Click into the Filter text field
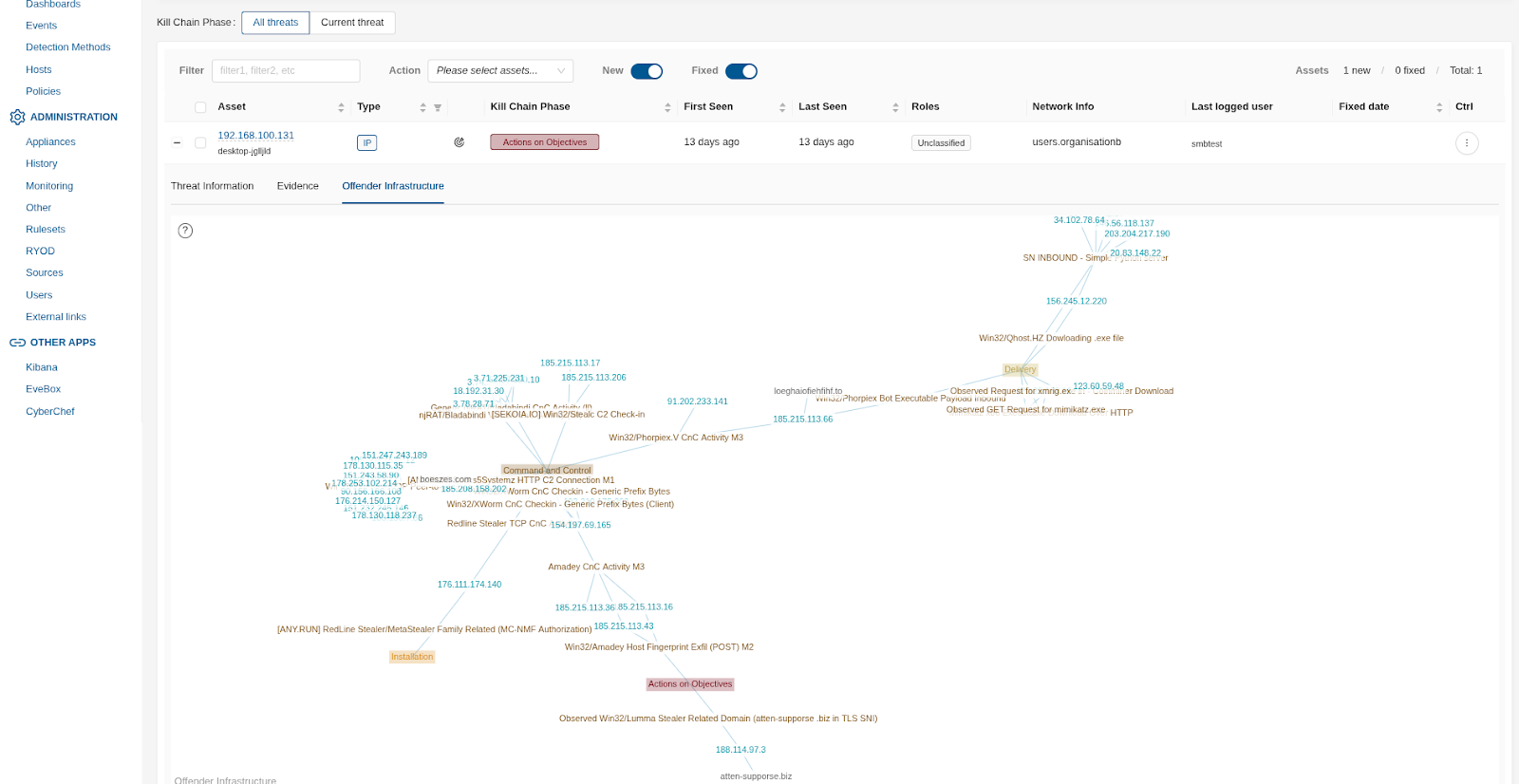Image resolution: width=1519 pixels, height=784 pixels. 286,71
